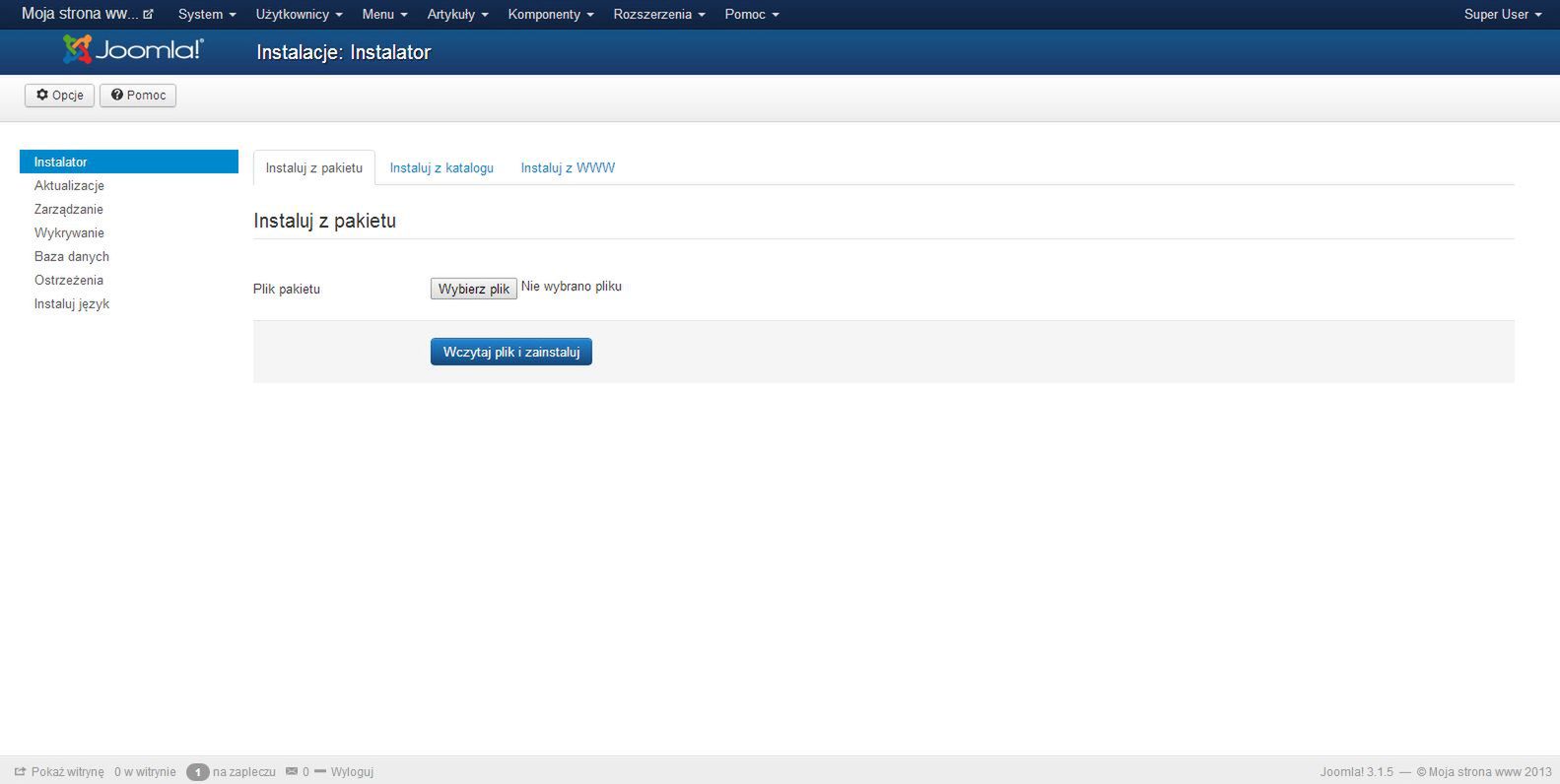This screenshot has height=784, width=1560.
Task: Click Wybierz plik to choose a package
Action: 474,289
